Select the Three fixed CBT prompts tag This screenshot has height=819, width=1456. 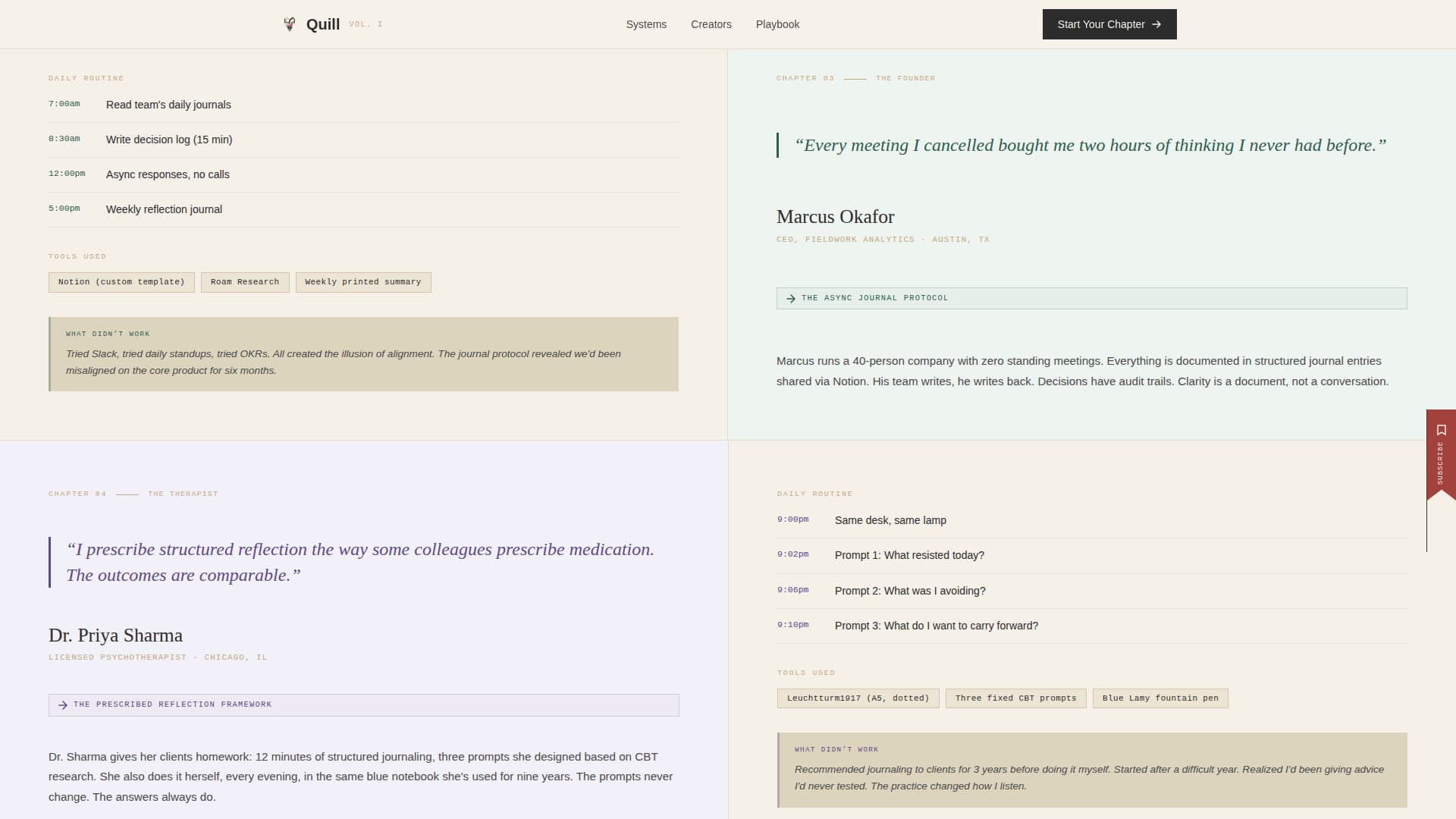click(x=1016, y=698)
